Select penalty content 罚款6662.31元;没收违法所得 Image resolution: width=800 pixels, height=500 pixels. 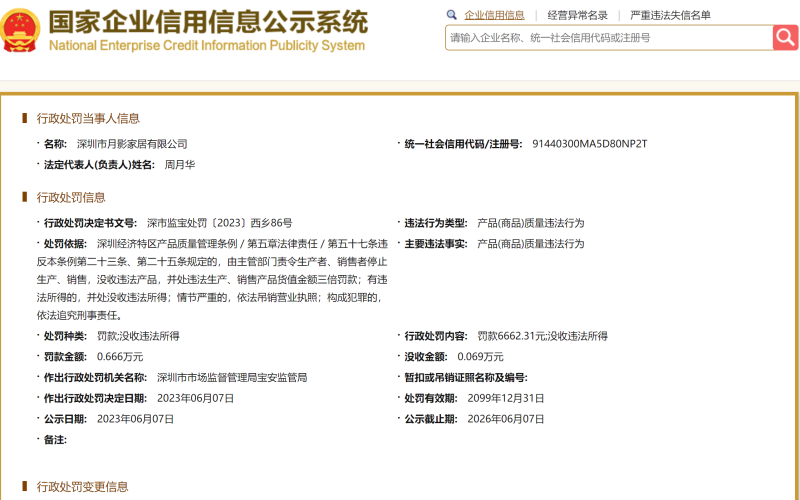pos(542,336)
